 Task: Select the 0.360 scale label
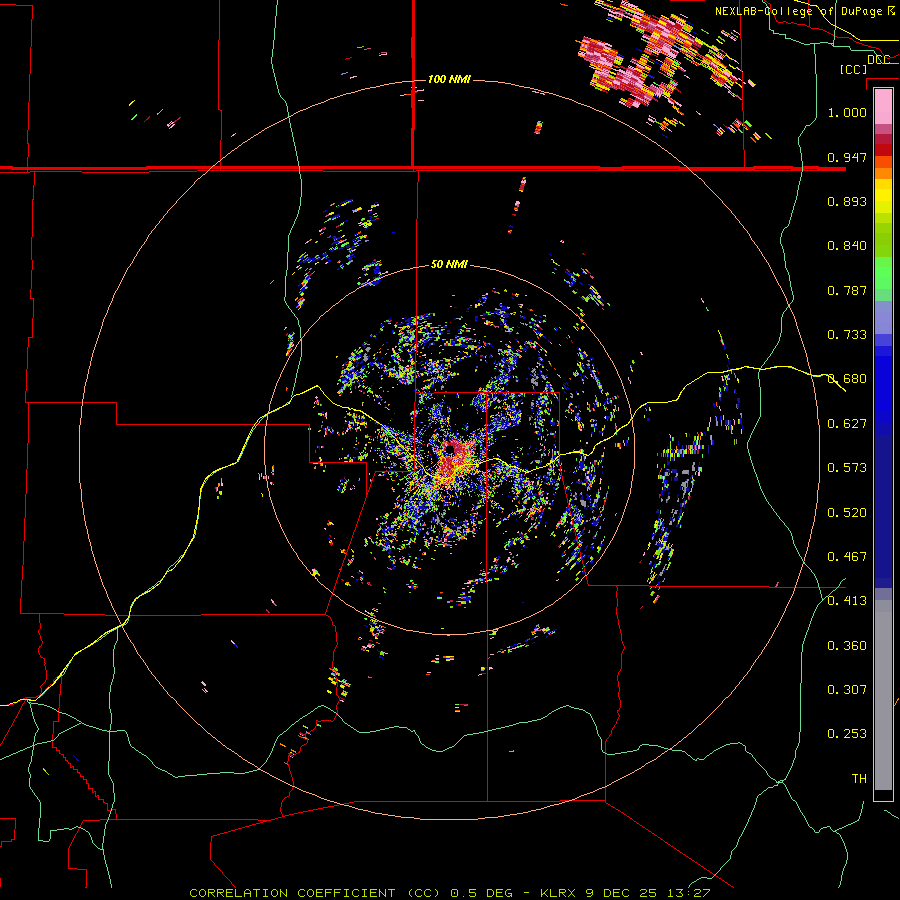click(x=847, y=645)
